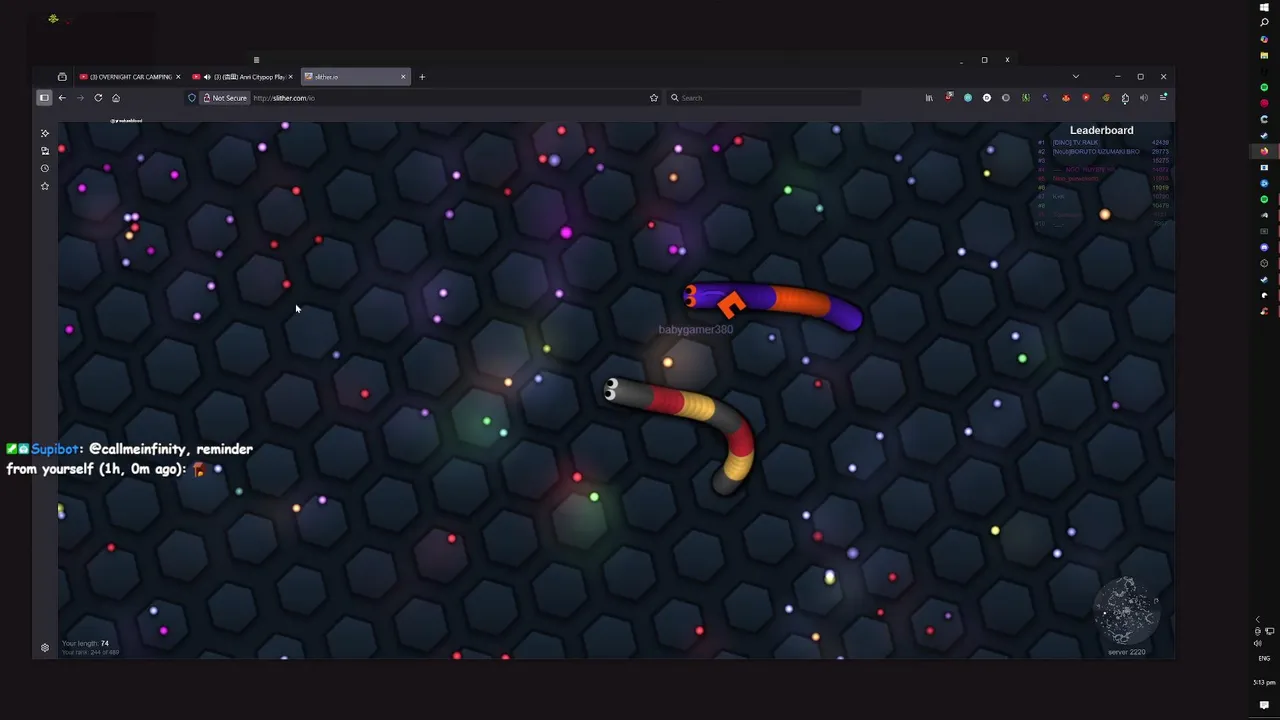The width and height of the screenshot is (1280, 720).
Task: Reload the slither.io page
Action: click(98, 98)
